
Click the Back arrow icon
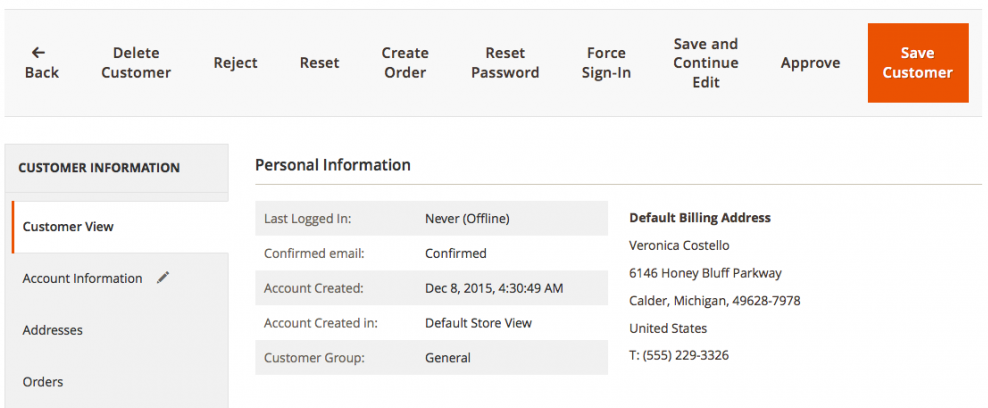[38, 53]
